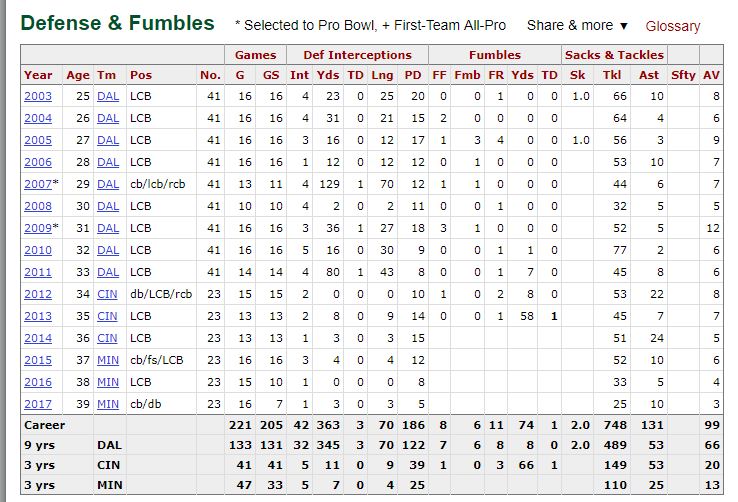This screenshot has height=502, width=738.
Task: Open the Share & more dropdown
Action: pos(577,25)
